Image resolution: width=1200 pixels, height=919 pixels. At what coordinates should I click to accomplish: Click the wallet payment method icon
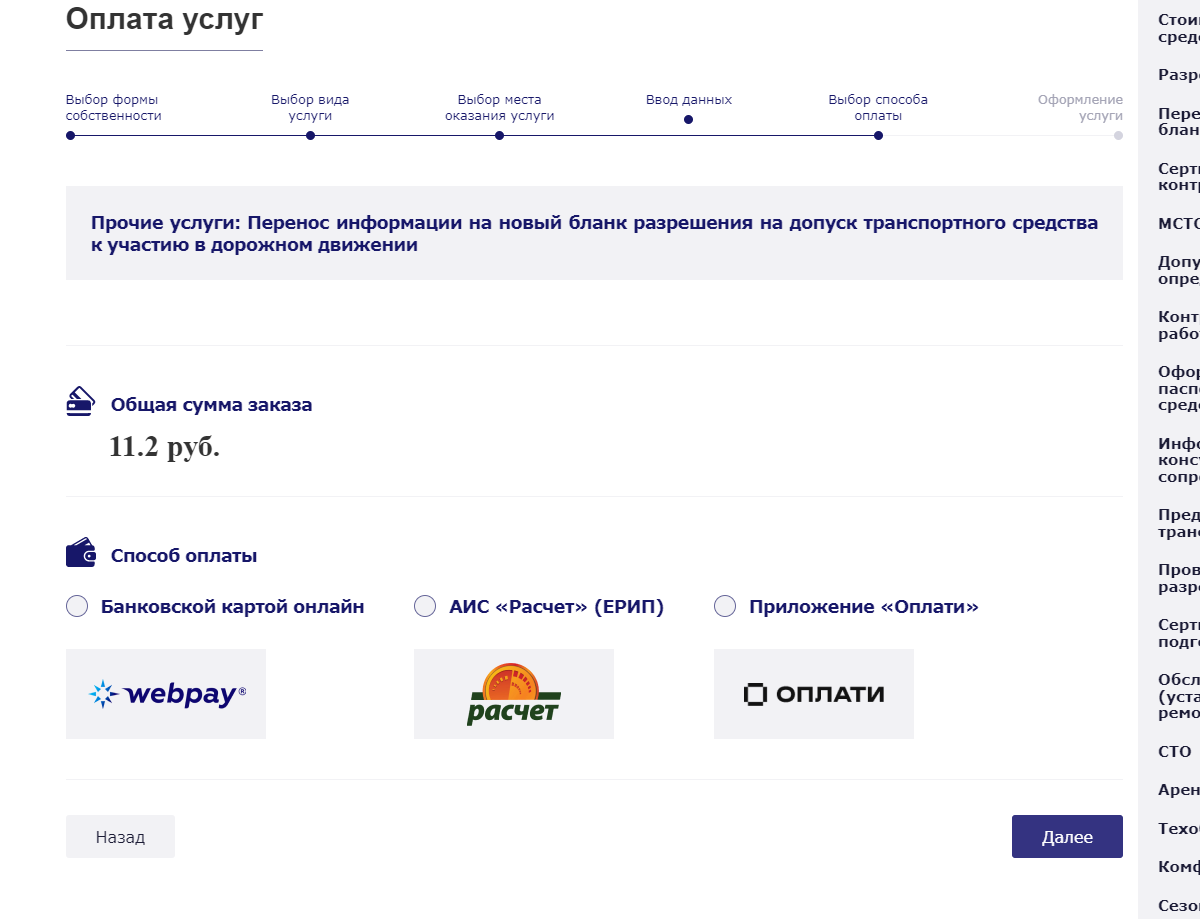point(80,553)
